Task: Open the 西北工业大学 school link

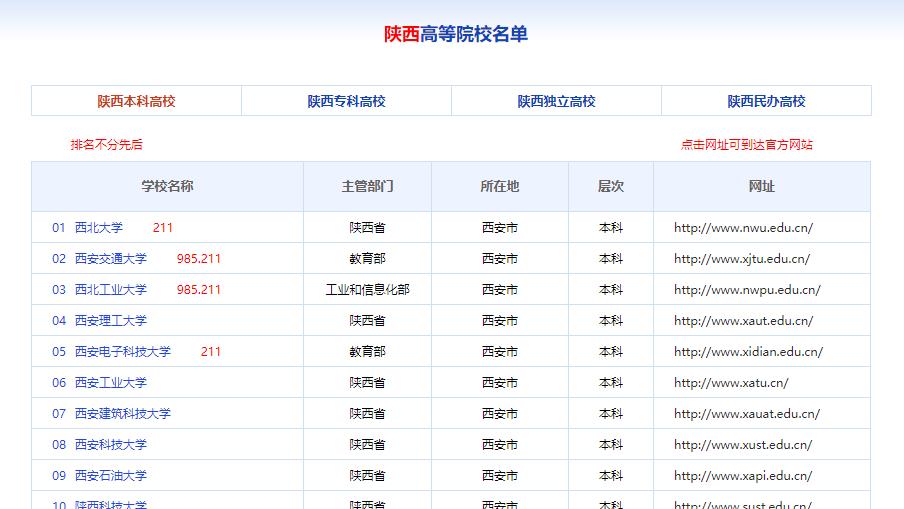Action: (111, 290)
